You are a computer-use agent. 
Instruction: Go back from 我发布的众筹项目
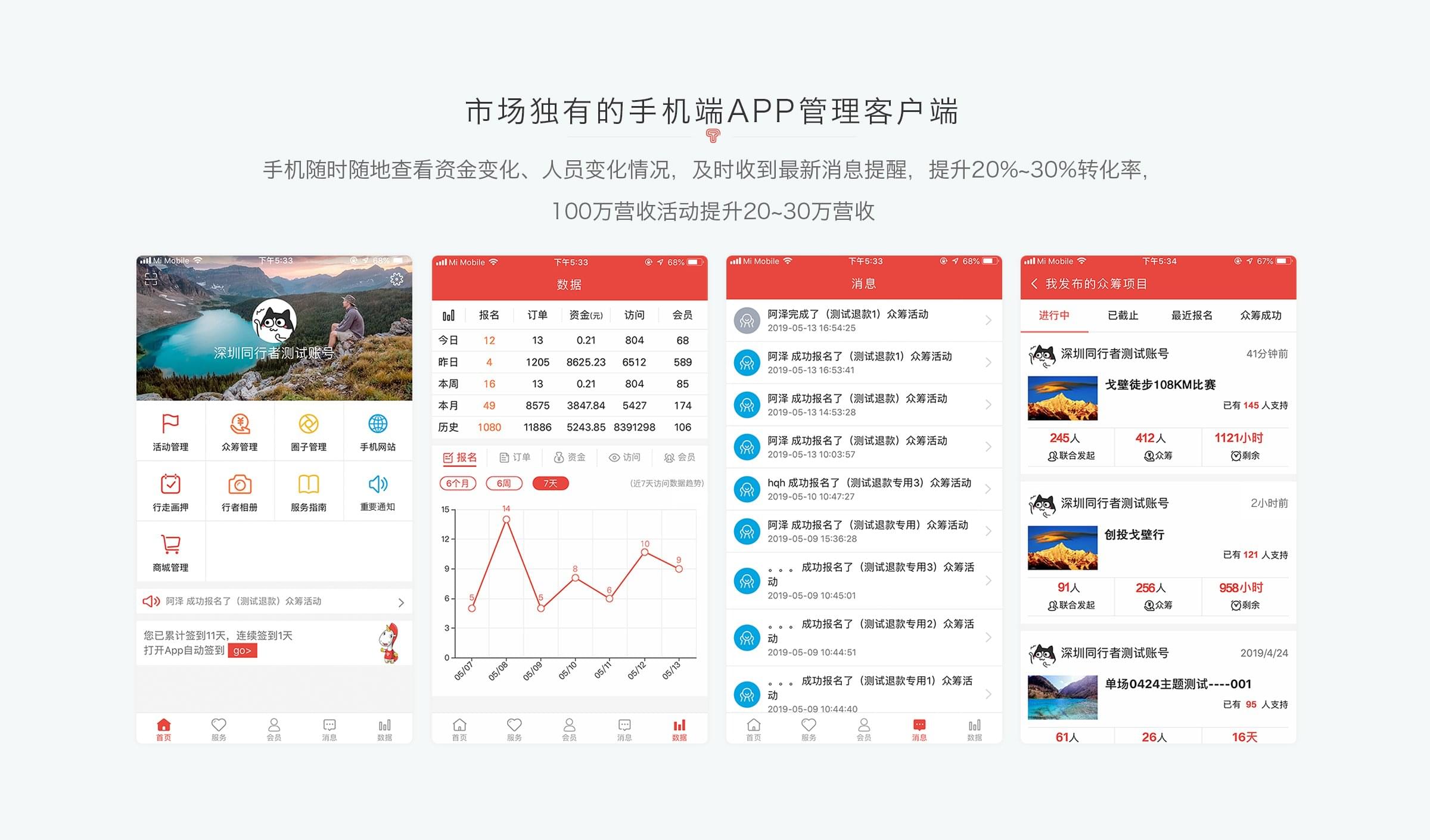pyautogui.click(x=1034, y=284)
